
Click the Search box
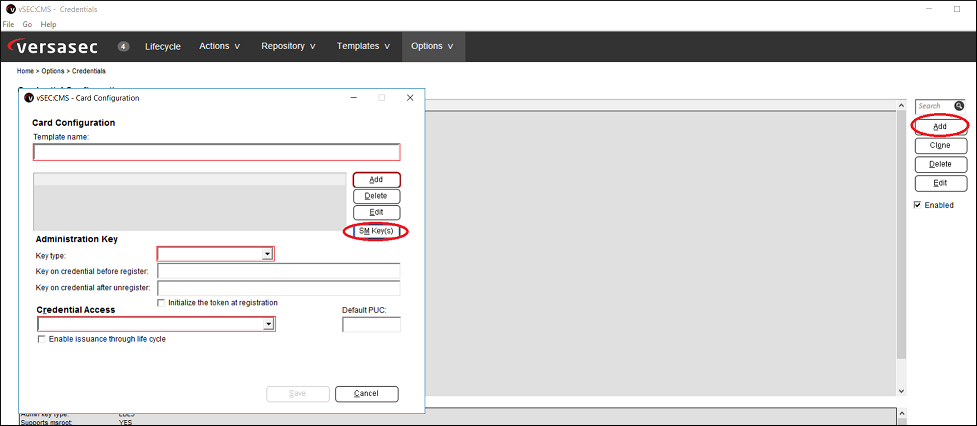pyautogui.click(x=934, y=106)
